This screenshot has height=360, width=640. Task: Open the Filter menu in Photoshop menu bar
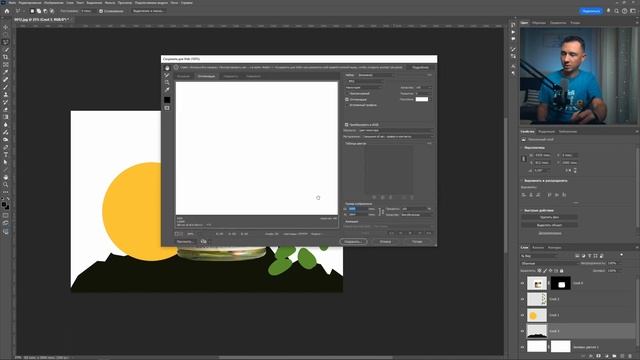tap(110, 2)
